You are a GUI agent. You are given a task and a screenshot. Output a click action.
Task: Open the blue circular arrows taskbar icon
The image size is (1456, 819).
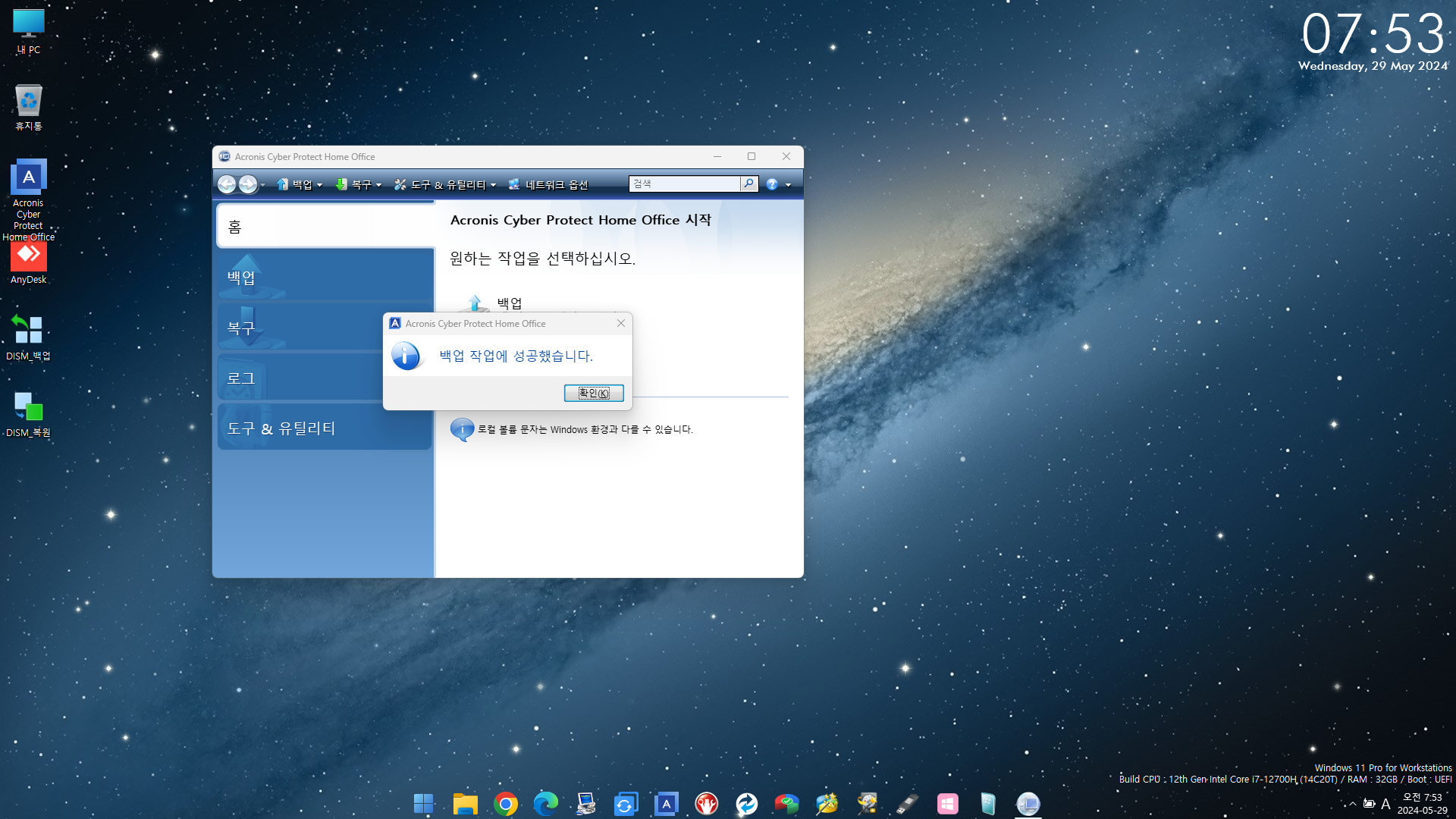pyautogui.click(x=747, y=804)
